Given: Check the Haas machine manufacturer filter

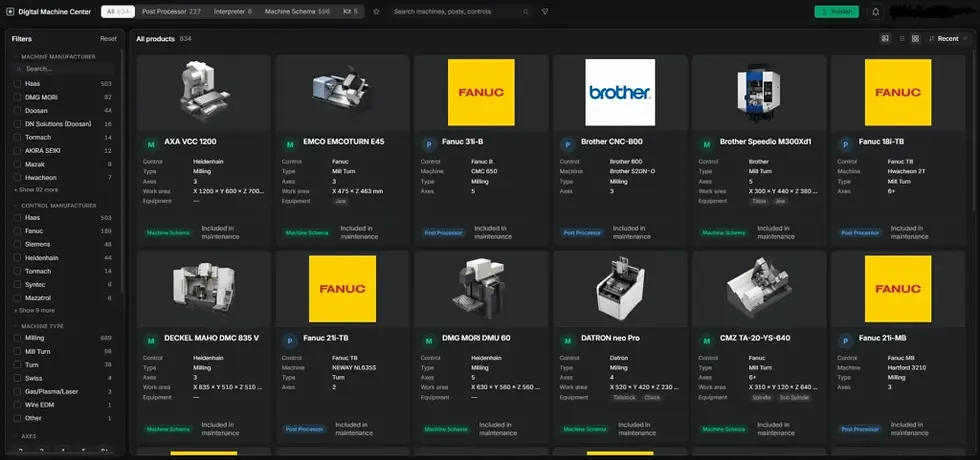Looking at the screenshot, I should point(18,84).
